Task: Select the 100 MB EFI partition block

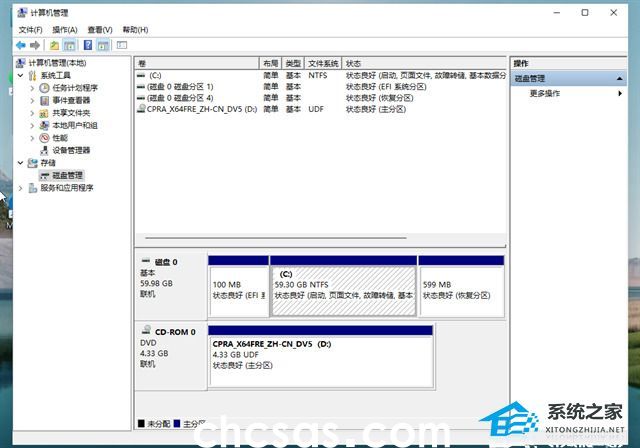Action: [x=239, y=286]
